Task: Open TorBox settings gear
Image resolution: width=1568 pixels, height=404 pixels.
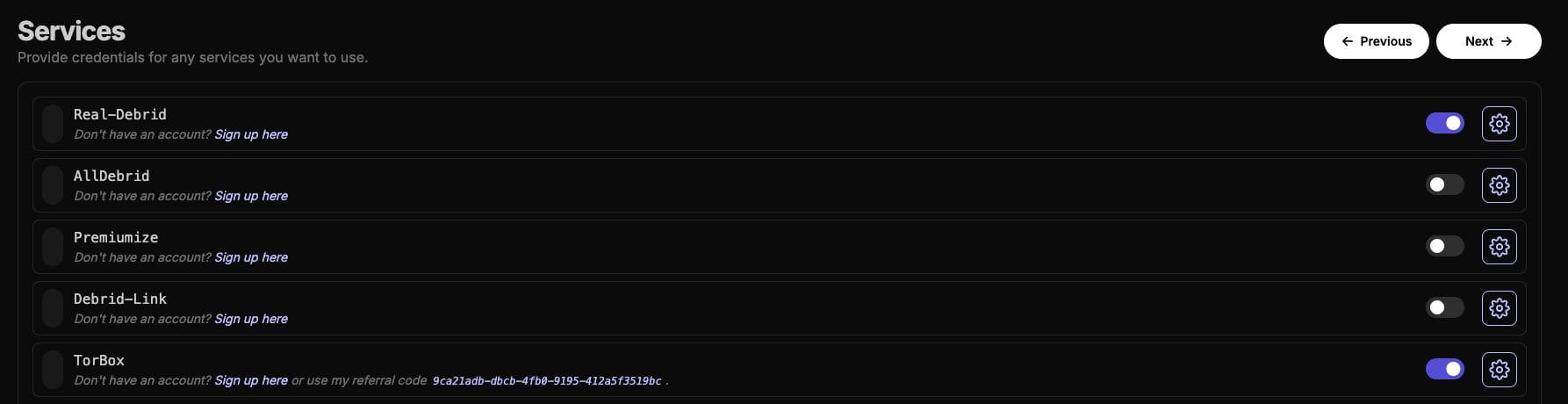Action: [x=1499, y=370]
